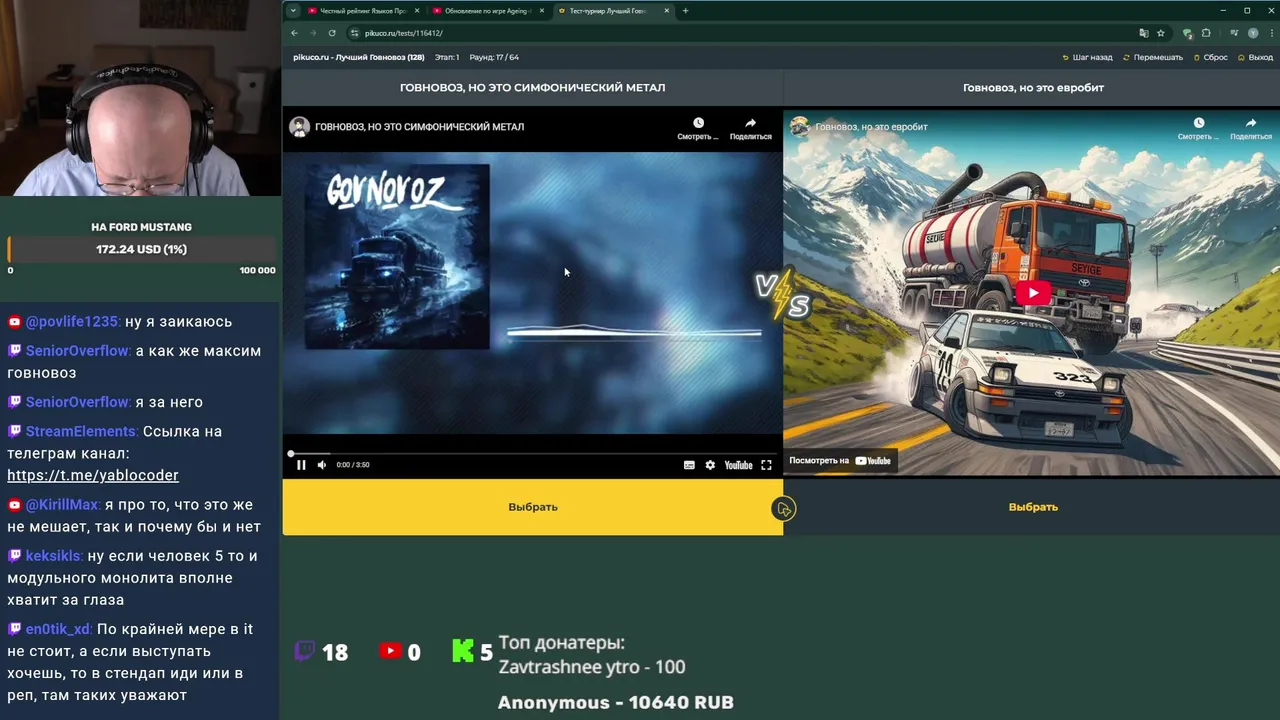This screenshot has height=720, width=1280.
Task: Click 'Сброс' reset button
Action: pyautogui.click(x=1210, y=58)
